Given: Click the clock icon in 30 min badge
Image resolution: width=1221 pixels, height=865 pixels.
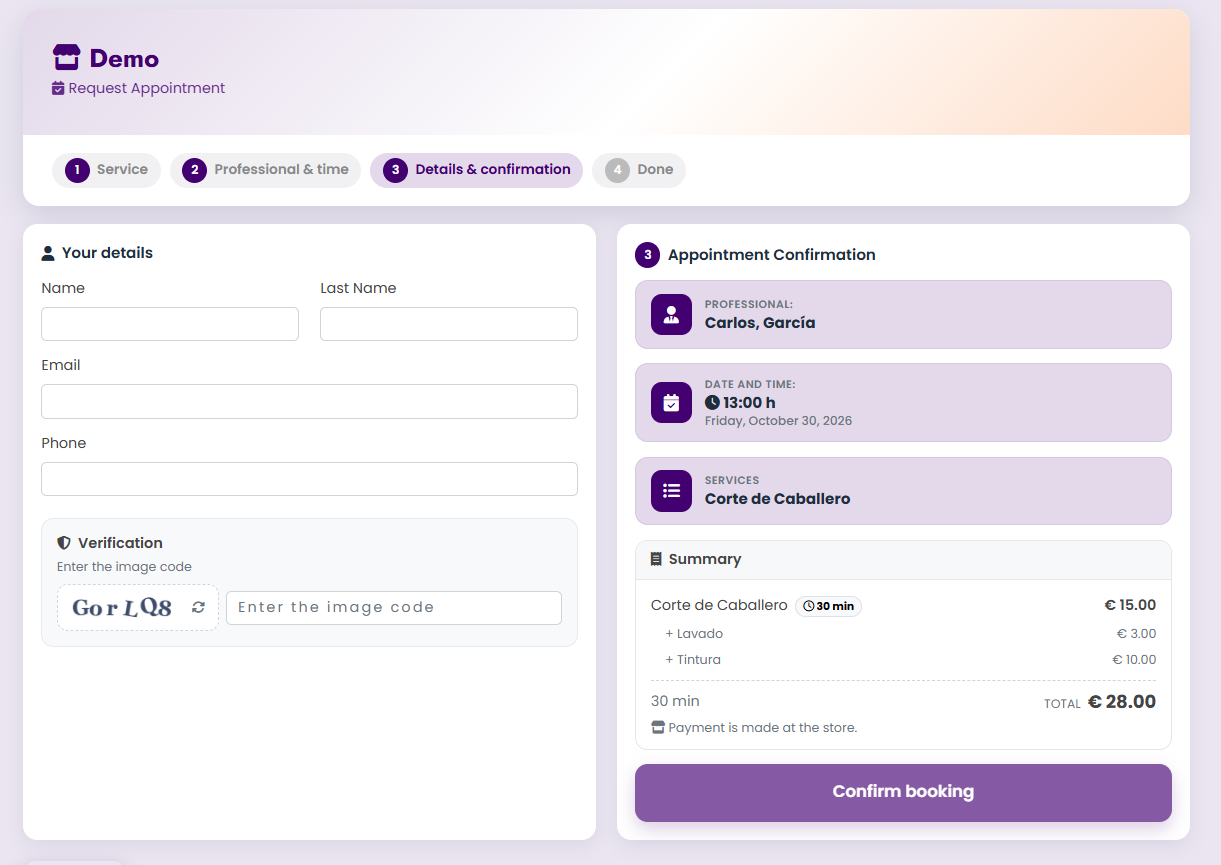Looking at the screenshot, I should click(x=808, y=606).
